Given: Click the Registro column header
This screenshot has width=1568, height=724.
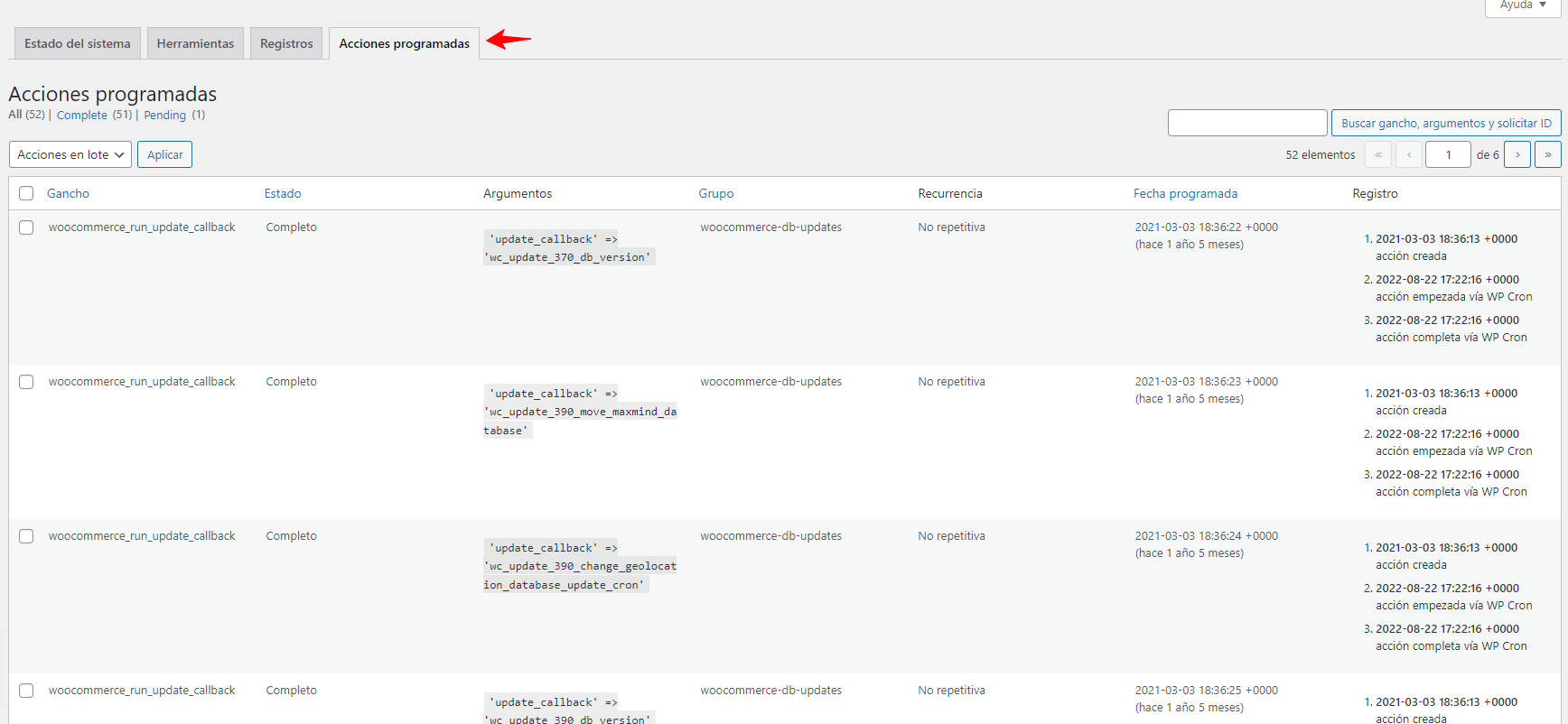Looking at the screenshot, I should point(1375,193).
